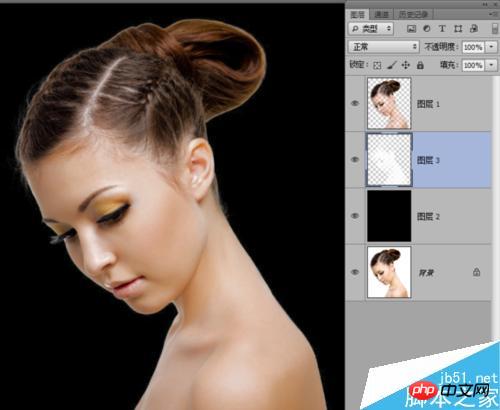Open the 正常 blend mode dropdown

tap(384, 47)
